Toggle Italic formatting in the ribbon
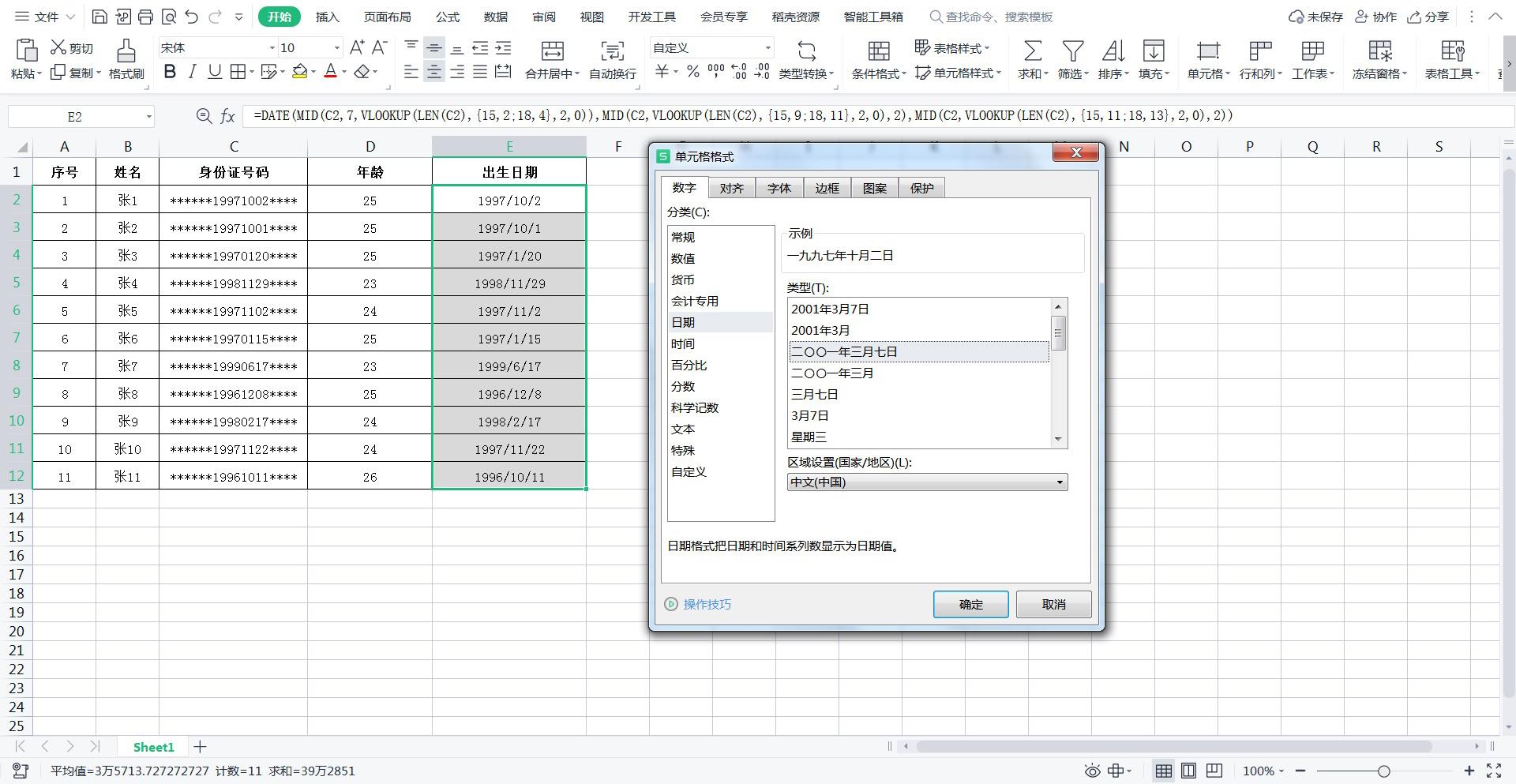The height and width of the screenshot is (784, 1516). (x=192, y=72)
